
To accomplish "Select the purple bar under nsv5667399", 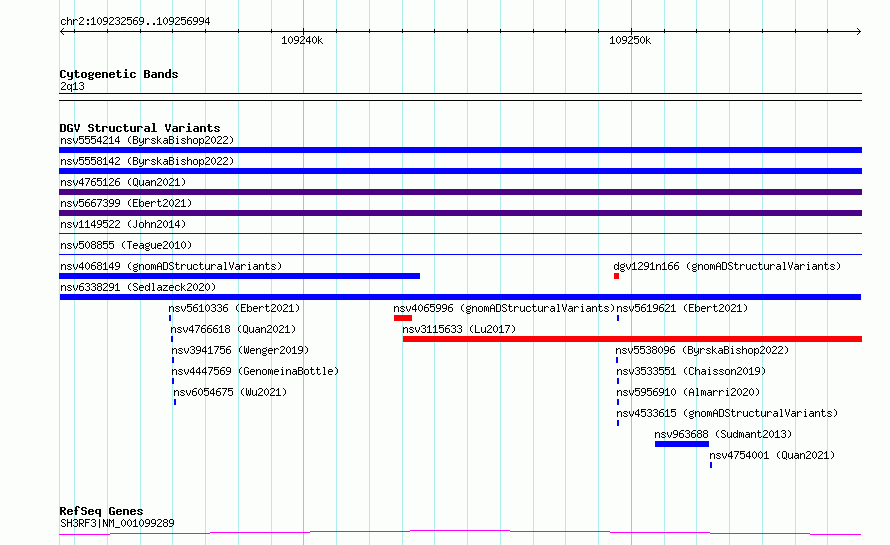I will click(x=460, y=213).
